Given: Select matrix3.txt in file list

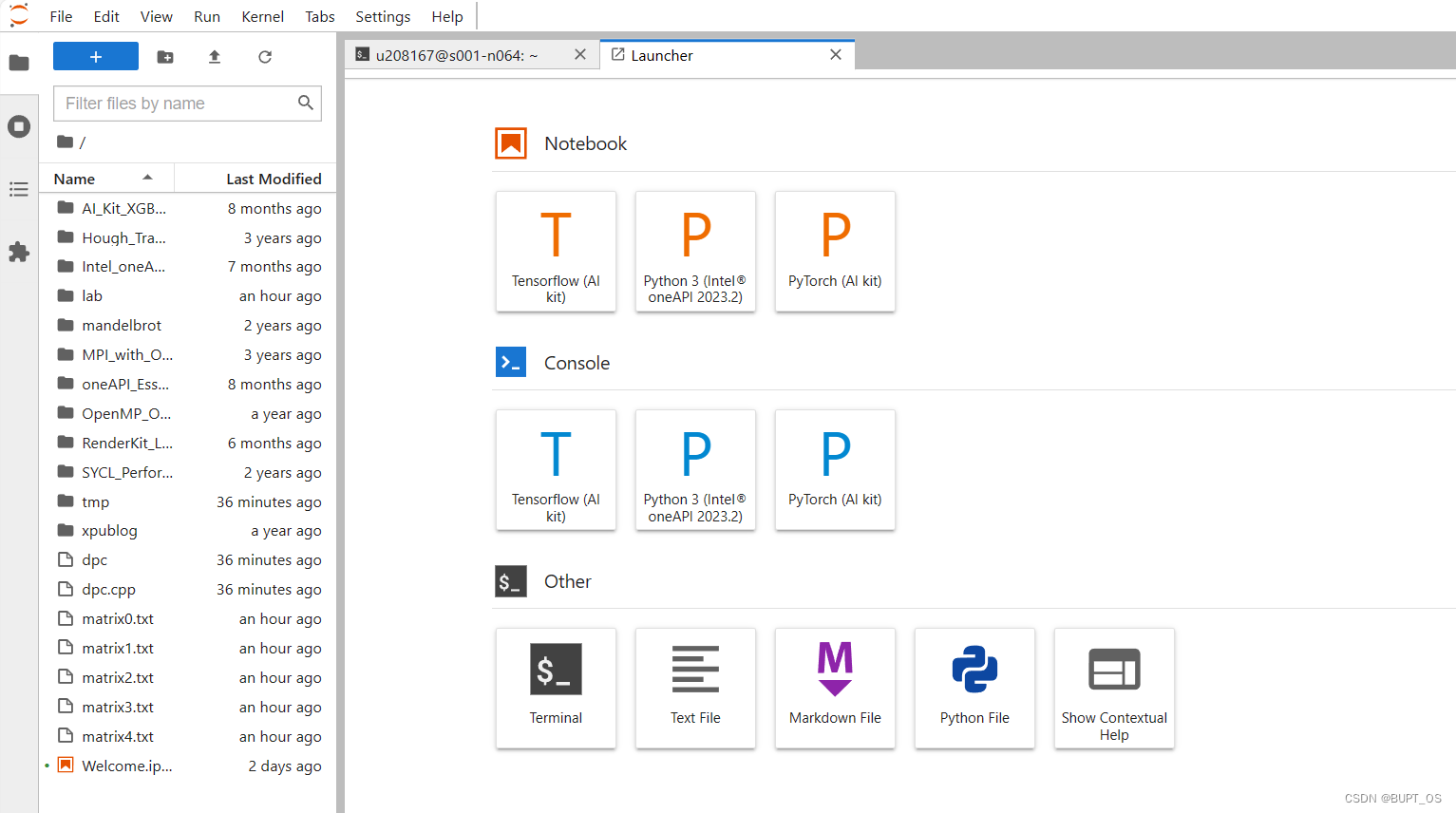Looking at the screenshot, I should [188, 708].
